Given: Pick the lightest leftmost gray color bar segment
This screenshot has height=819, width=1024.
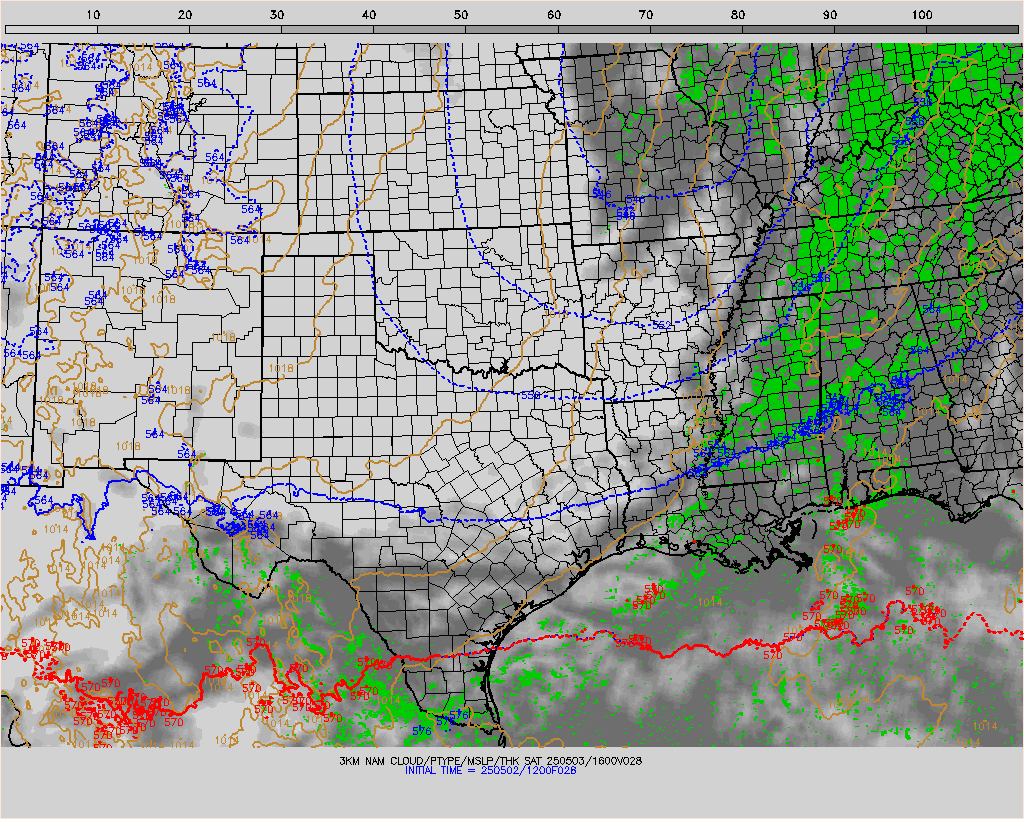Looking at the screenshot, I should [51, 29].
